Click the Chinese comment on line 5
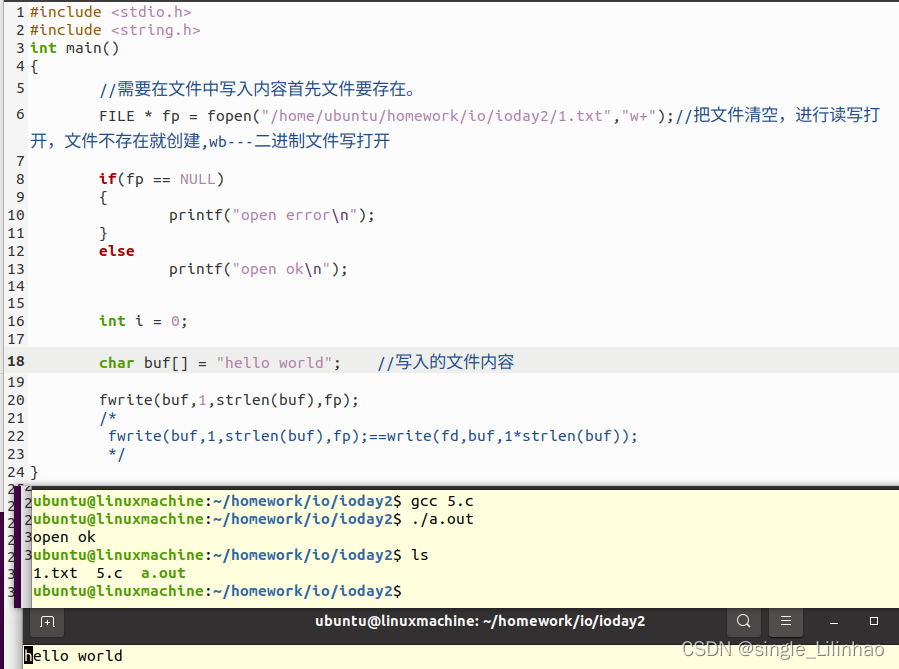 click(257, 89)
